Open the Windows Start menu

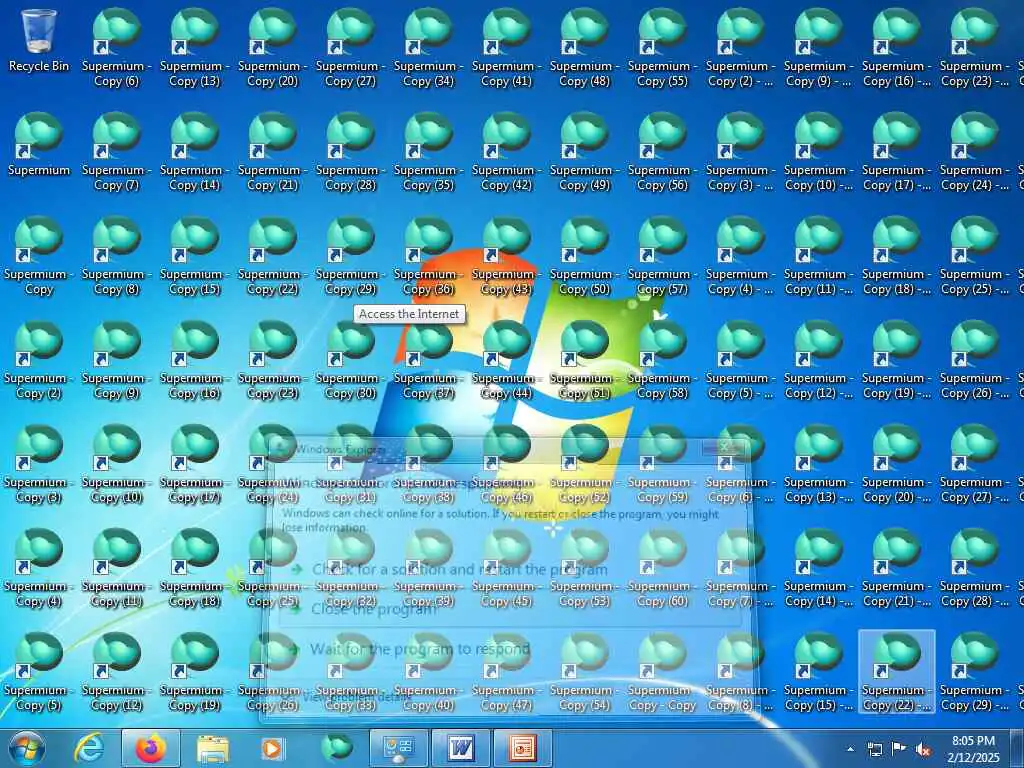(x=26, y=749)
